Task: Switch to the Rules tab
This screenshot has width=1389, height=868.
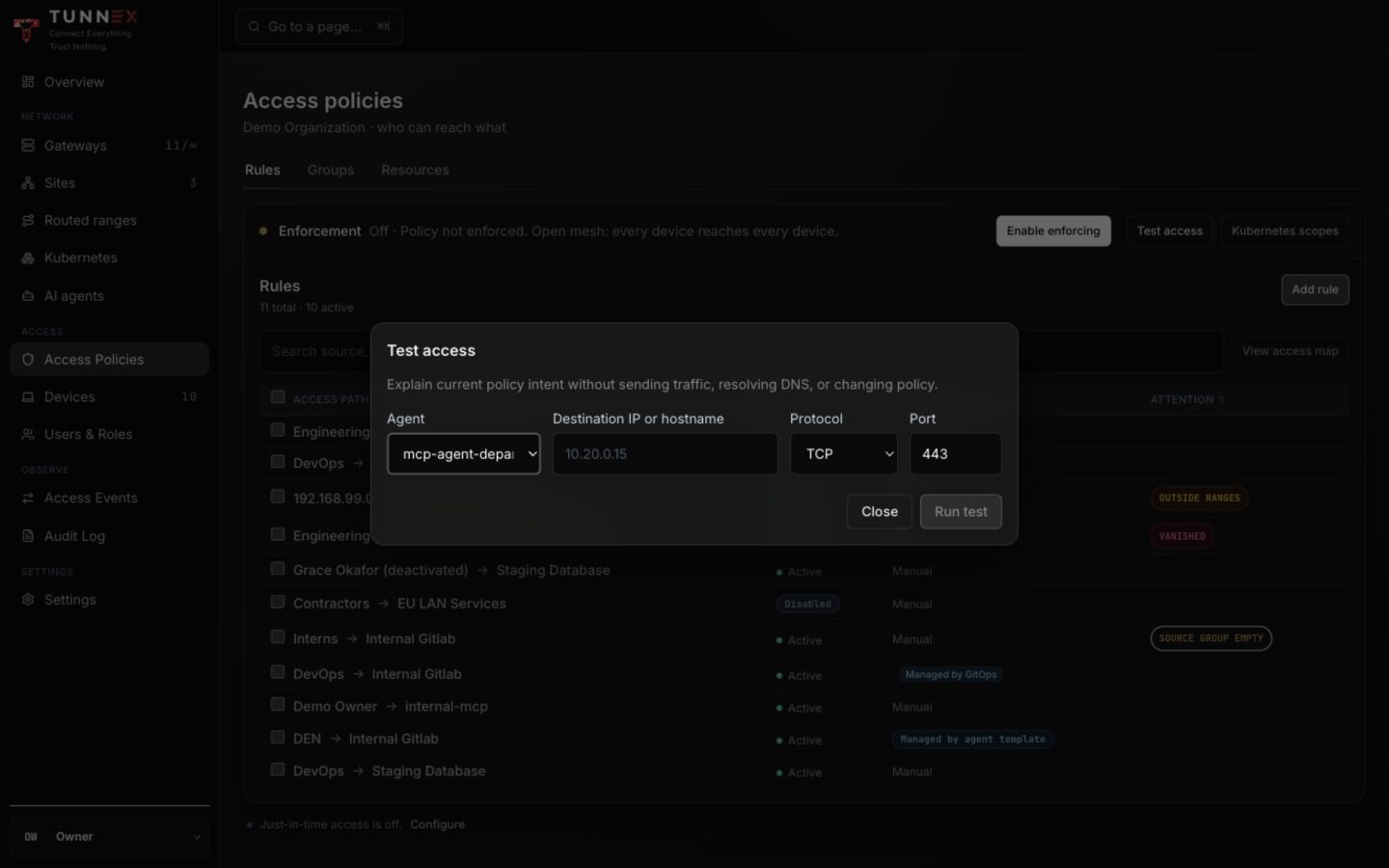Action: click(262, 170)
